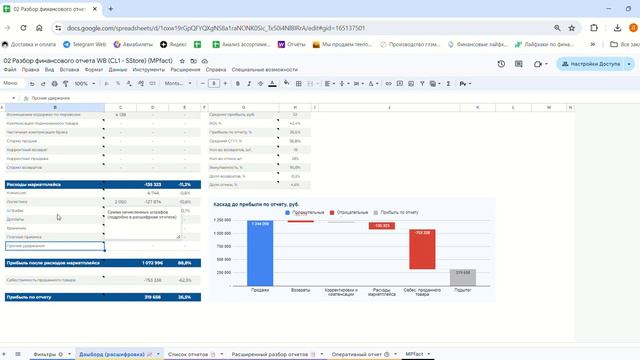The image size is (640, 360).
Task: Select the Расходы маркетплейса header cell
Action: pyautogui.click(x=55, y=184)
